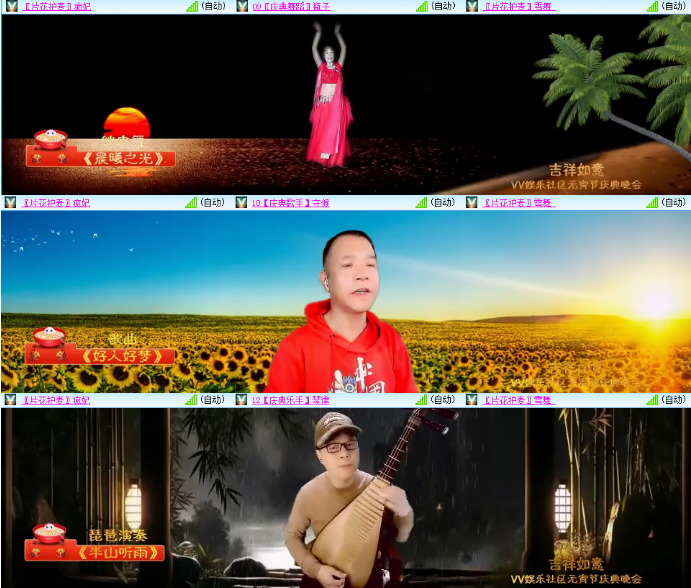Click 疯妃 signal bars in the 晨曦之光 row
This screenshot has width=691, height=588.
coord(192,6)
